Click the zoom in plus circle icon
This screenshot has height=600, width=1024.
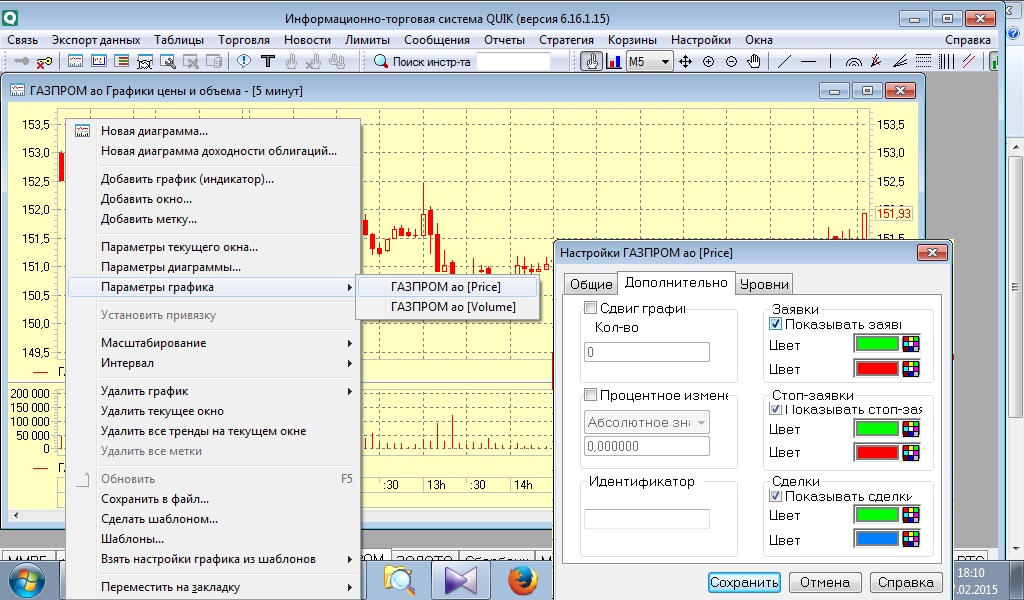click(709, 61)
